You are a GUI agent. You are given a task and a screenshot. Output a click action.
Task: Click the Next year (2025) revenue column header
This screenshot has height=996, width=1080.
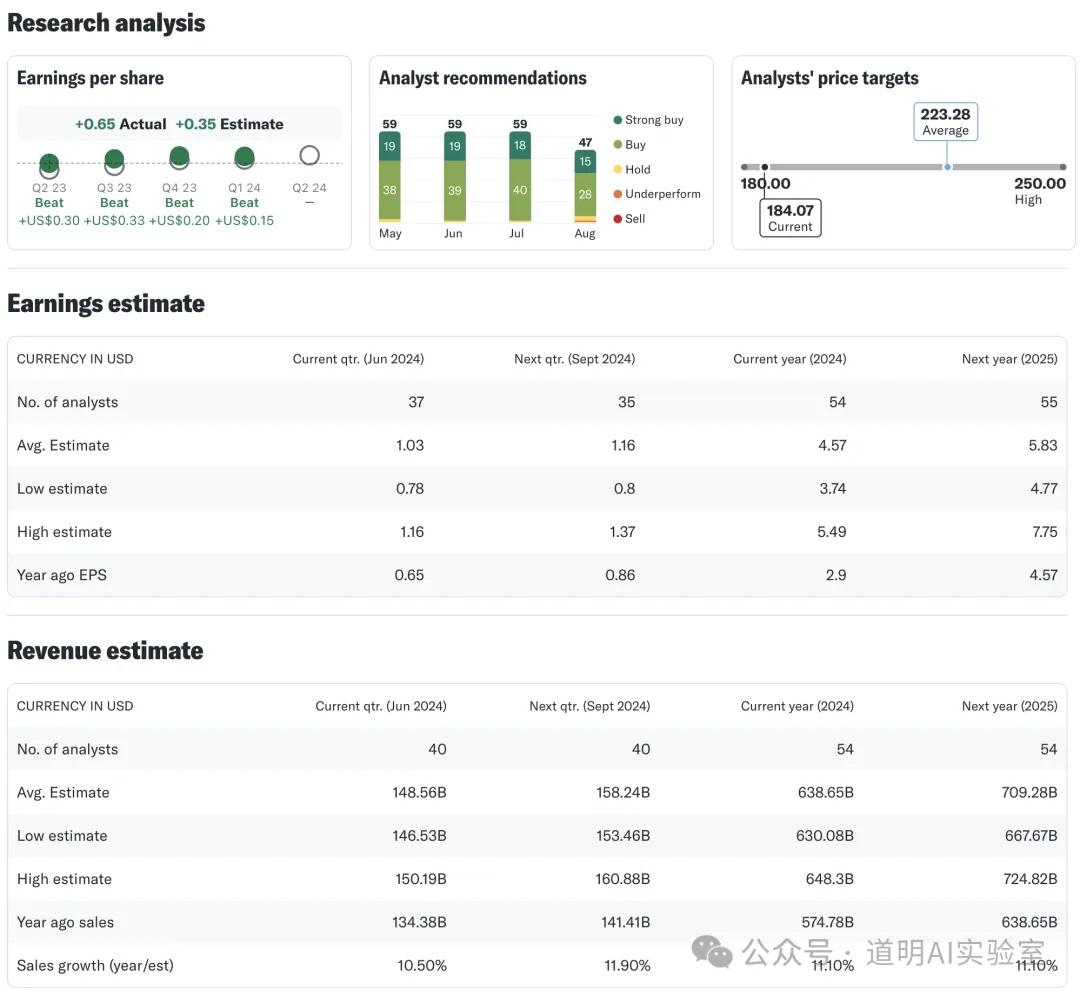click(x=1009, y=706)
